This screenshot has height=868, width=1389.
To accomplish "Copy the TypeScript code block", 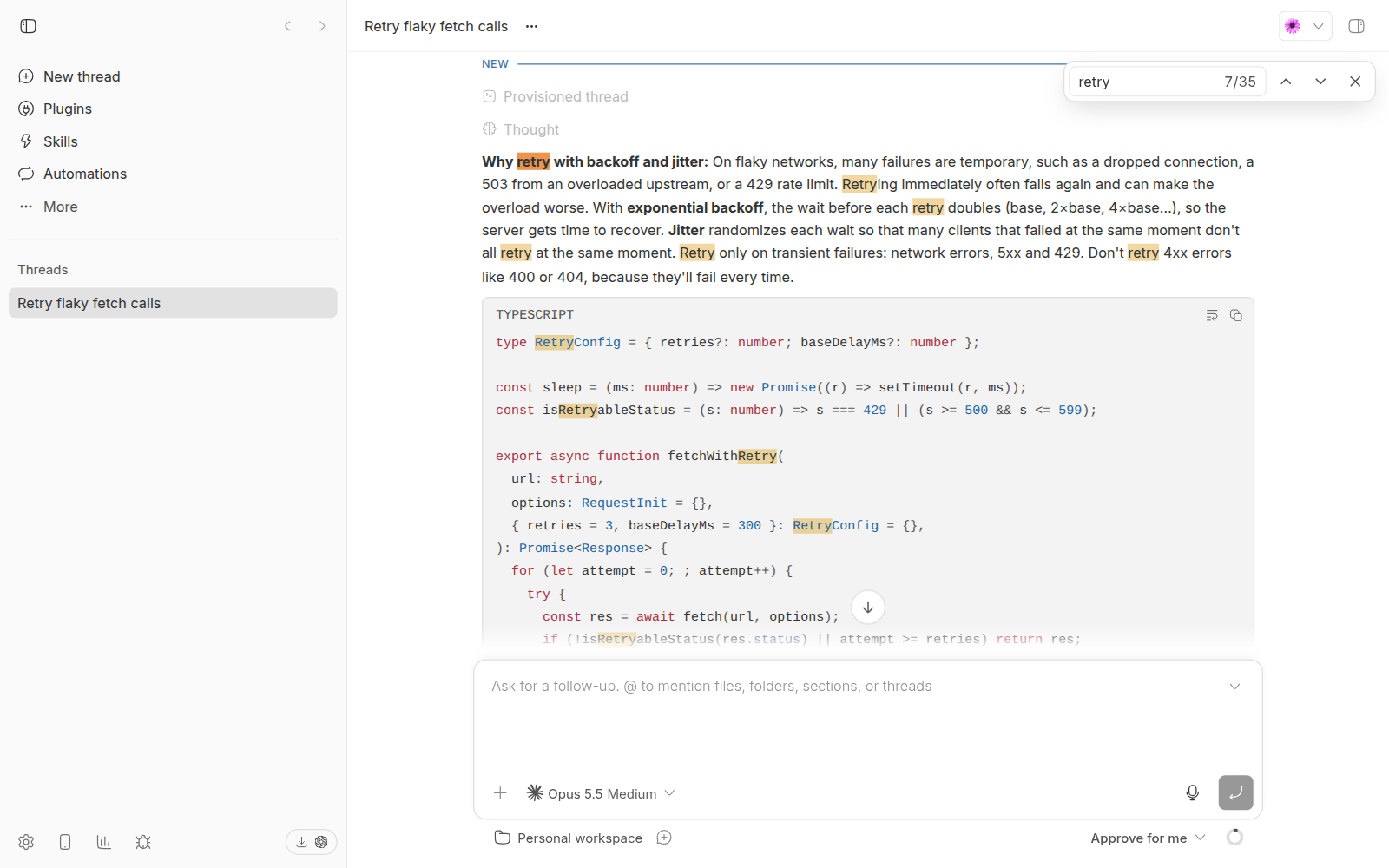I will coord(1236,315).
